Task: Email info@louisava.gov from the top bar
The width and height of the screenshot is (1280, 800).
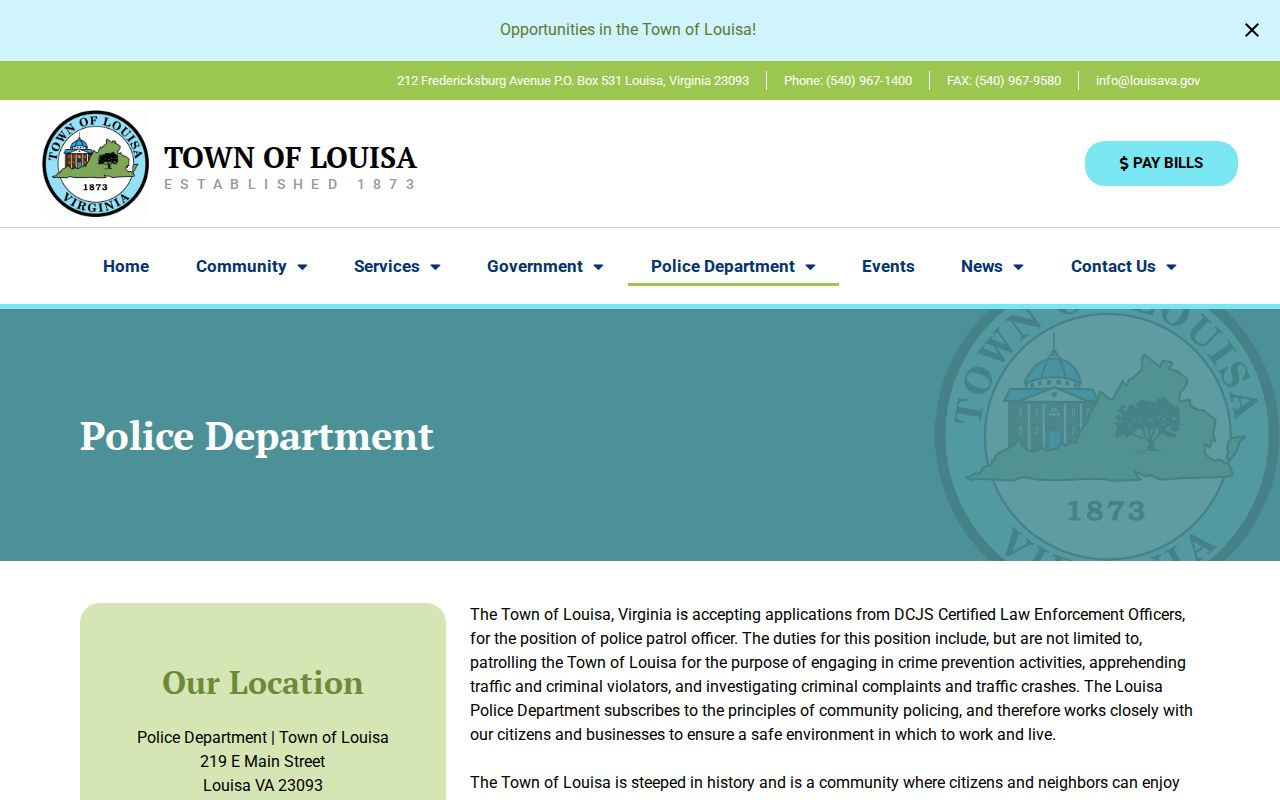Action: coord(1148,81)
